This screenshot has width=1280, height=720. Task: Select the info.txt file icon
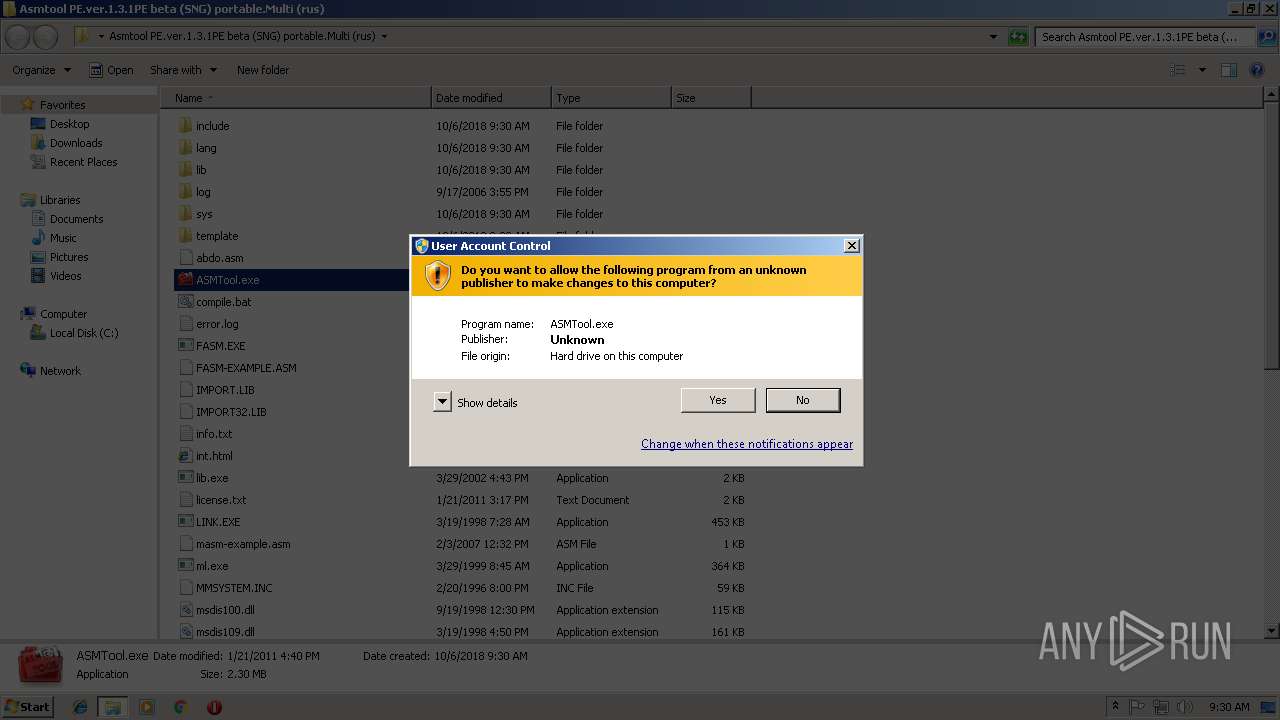point(185,434)
